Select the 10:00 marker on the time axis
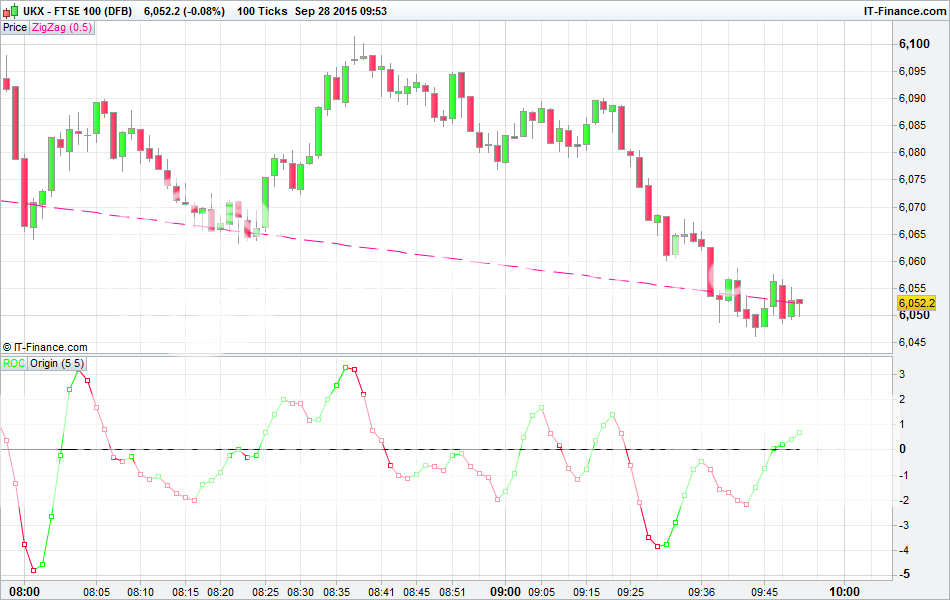This screenshot has height=600, width=950. point(845,591)
